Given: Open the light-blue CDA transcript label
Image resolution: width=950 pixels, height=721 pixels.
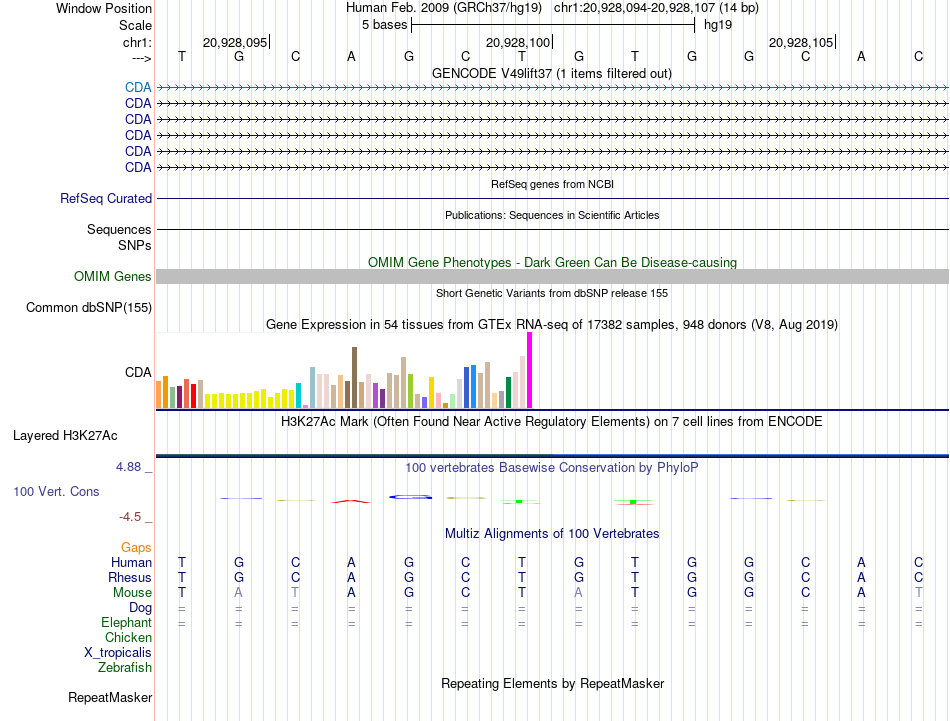Looking at the screenshot, I should coord(138,87).
